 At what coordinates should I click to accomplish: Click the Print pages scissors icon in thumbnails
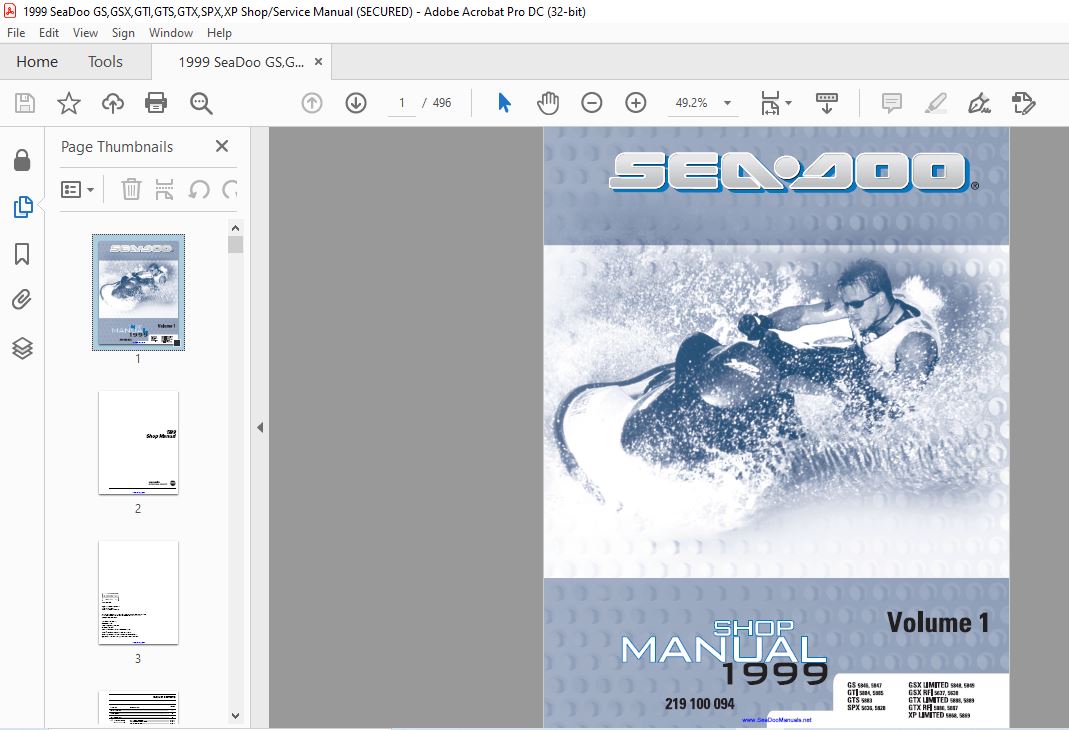164,189
